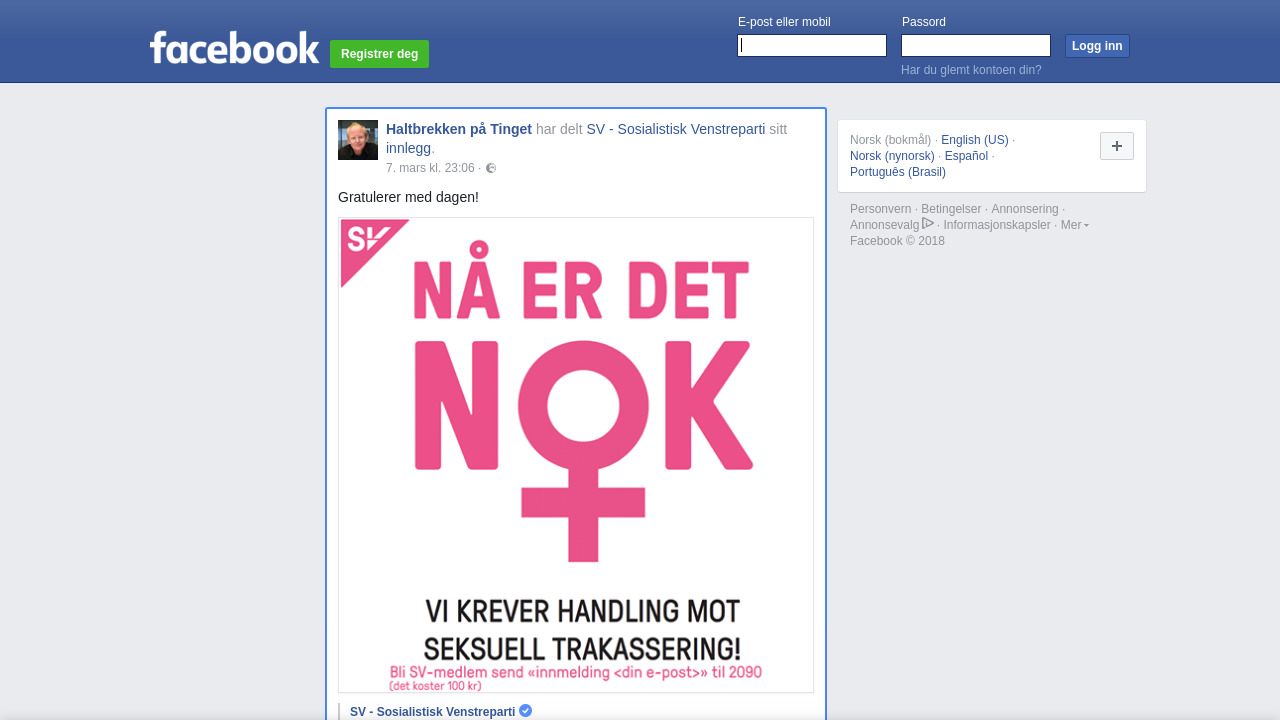Open the Personvern footer link
Viewport: 1280px width, 720px height.
[881, 209]
